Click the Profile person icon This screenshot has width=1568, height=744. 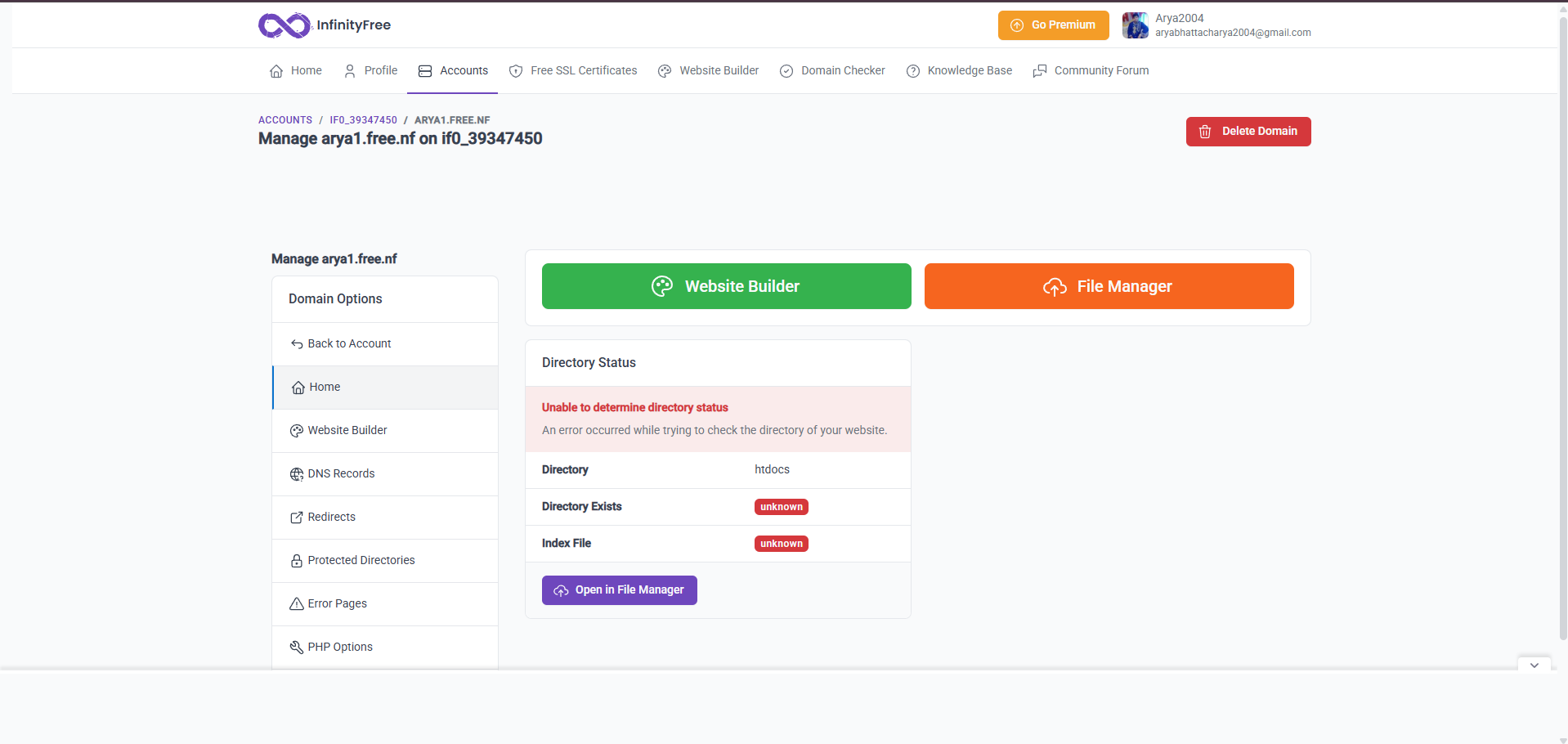tap(350, 71)
